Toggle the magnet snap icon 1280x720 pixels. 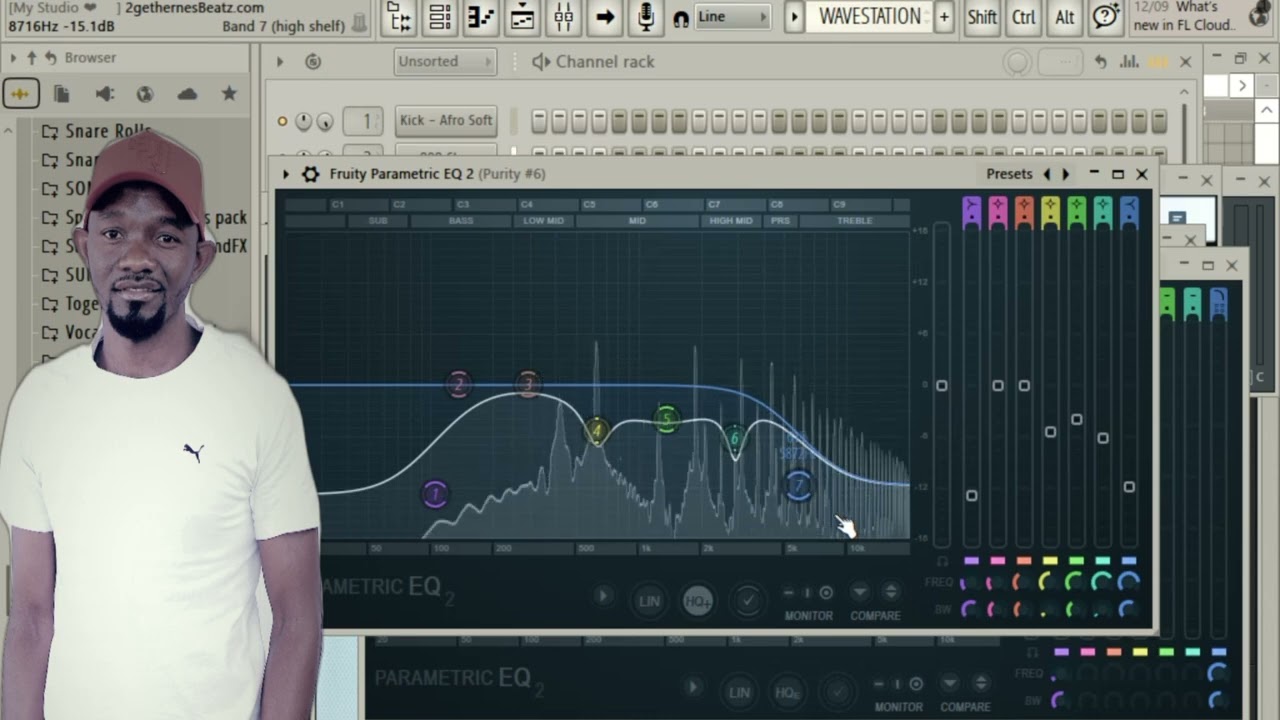pyautogui.click(x=681, y=18)
